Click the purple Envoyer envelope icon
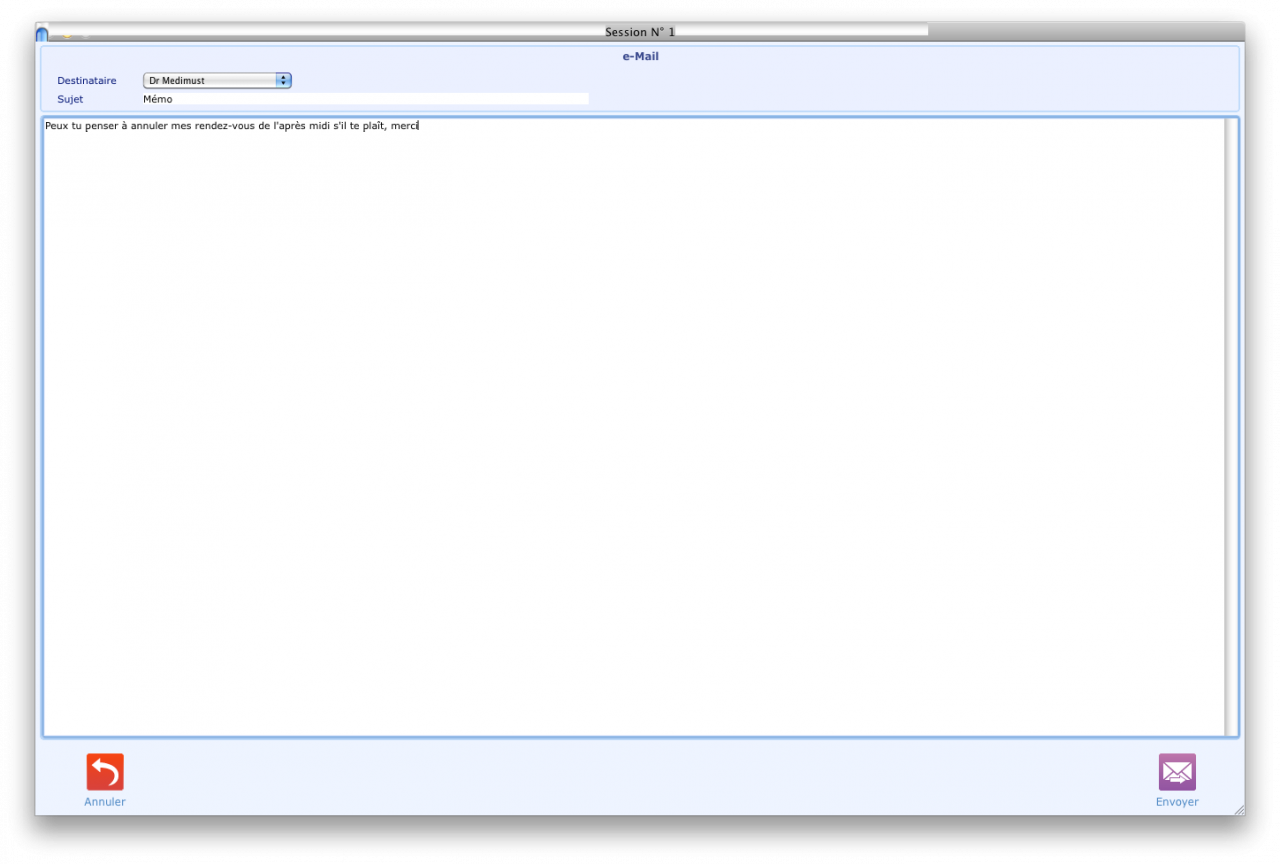The image size is (1280, 864). 1177,772
